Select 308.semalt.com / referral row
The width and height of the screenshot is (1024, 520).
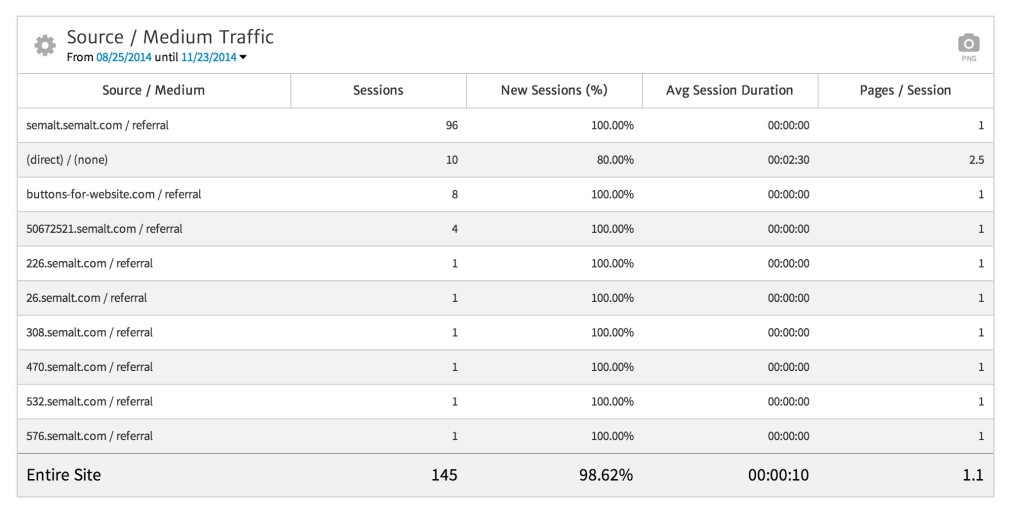(x=89, y=332)
